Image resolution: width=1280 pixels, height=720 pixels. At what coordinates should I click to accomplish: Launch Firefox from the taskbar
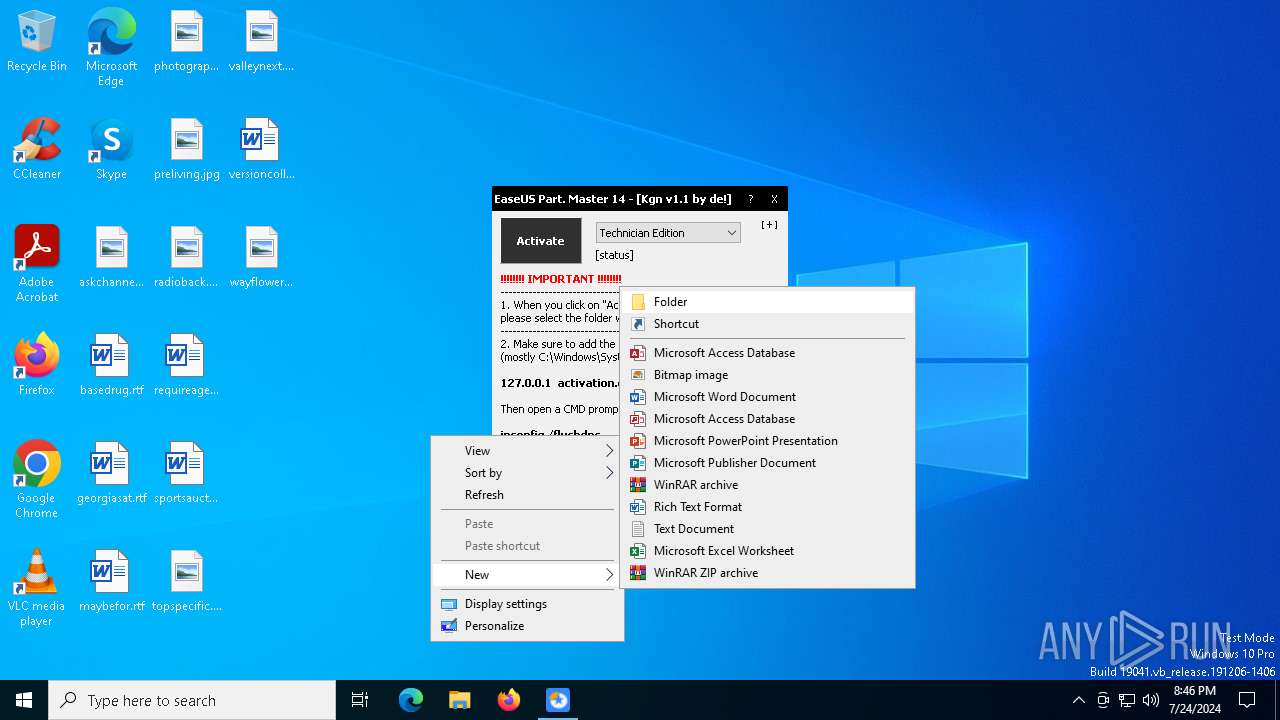[x=509, y=700]
